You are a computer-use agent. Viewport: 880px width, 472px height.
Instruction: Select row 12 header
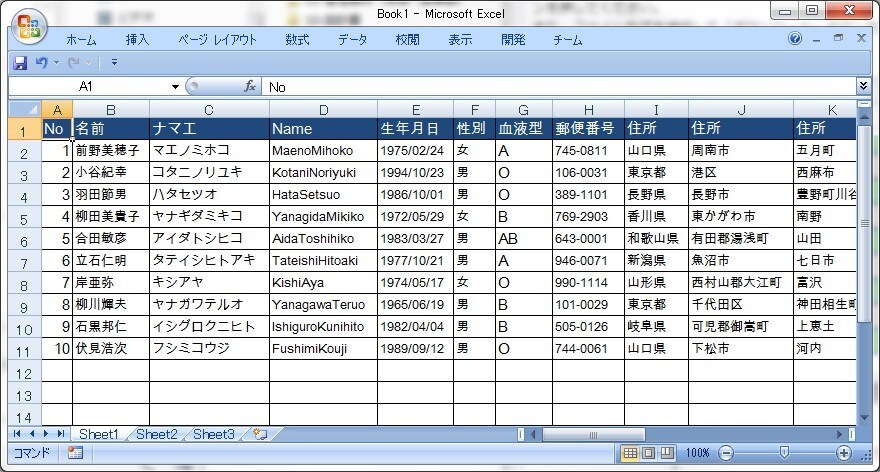24,372
